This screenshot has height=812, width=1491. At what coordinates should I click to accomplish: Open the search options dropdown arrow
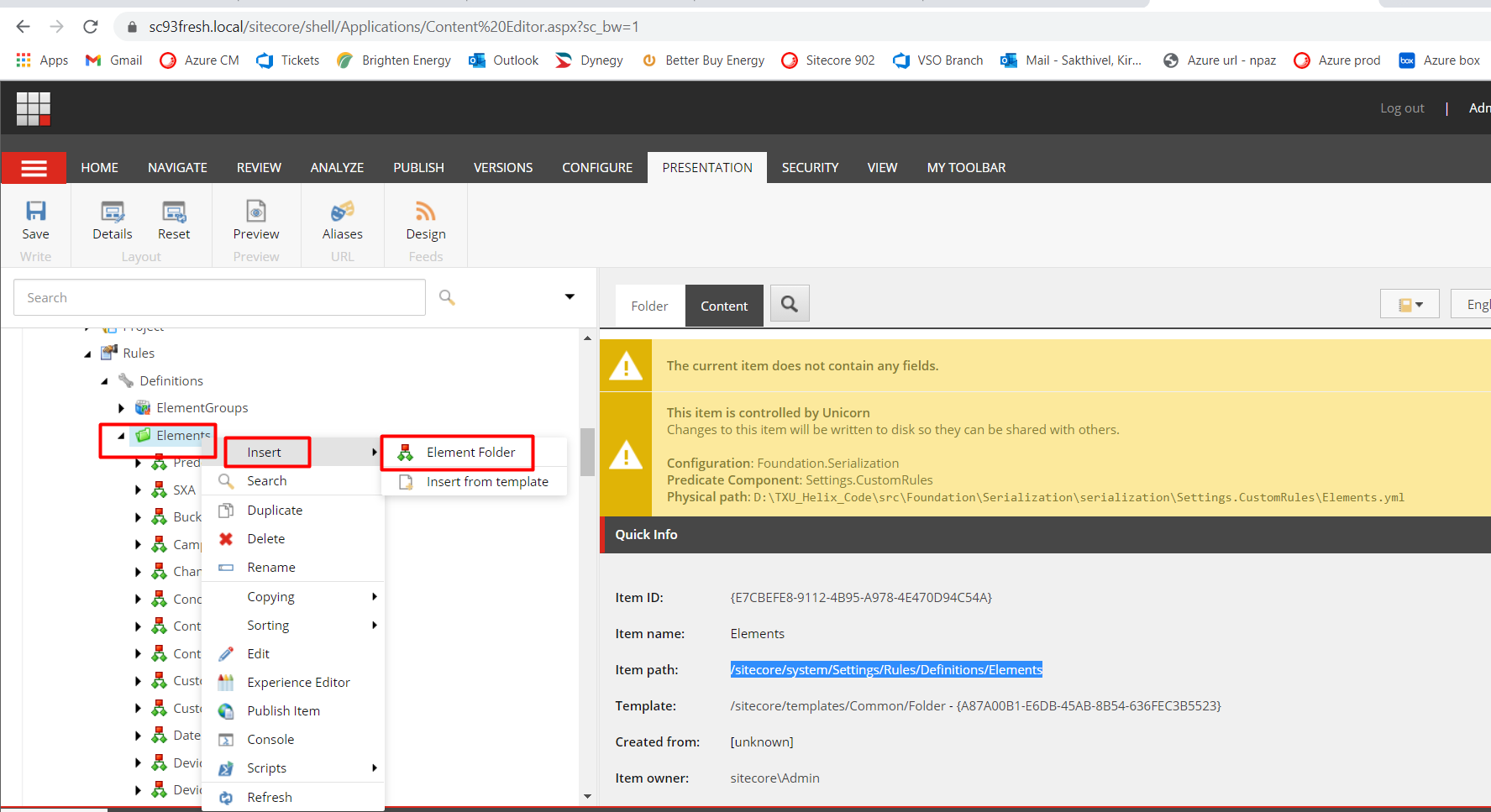pos(570,297)
